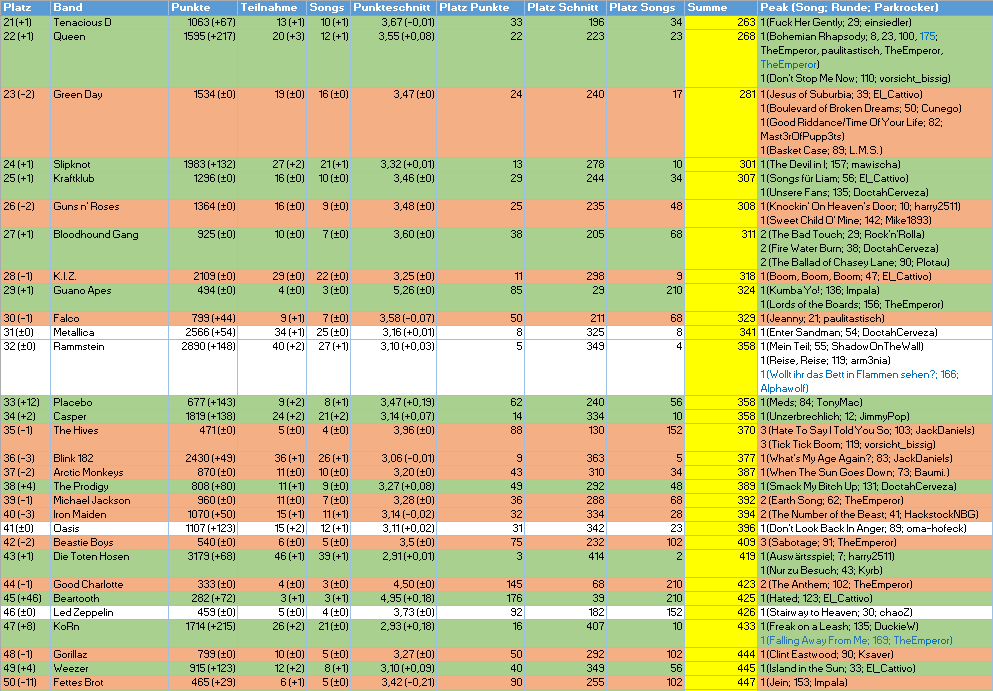Viewport: 993px width, 691px height.
Task: Click peak entry Smack My Bitch Up
Action: [858, 486]
